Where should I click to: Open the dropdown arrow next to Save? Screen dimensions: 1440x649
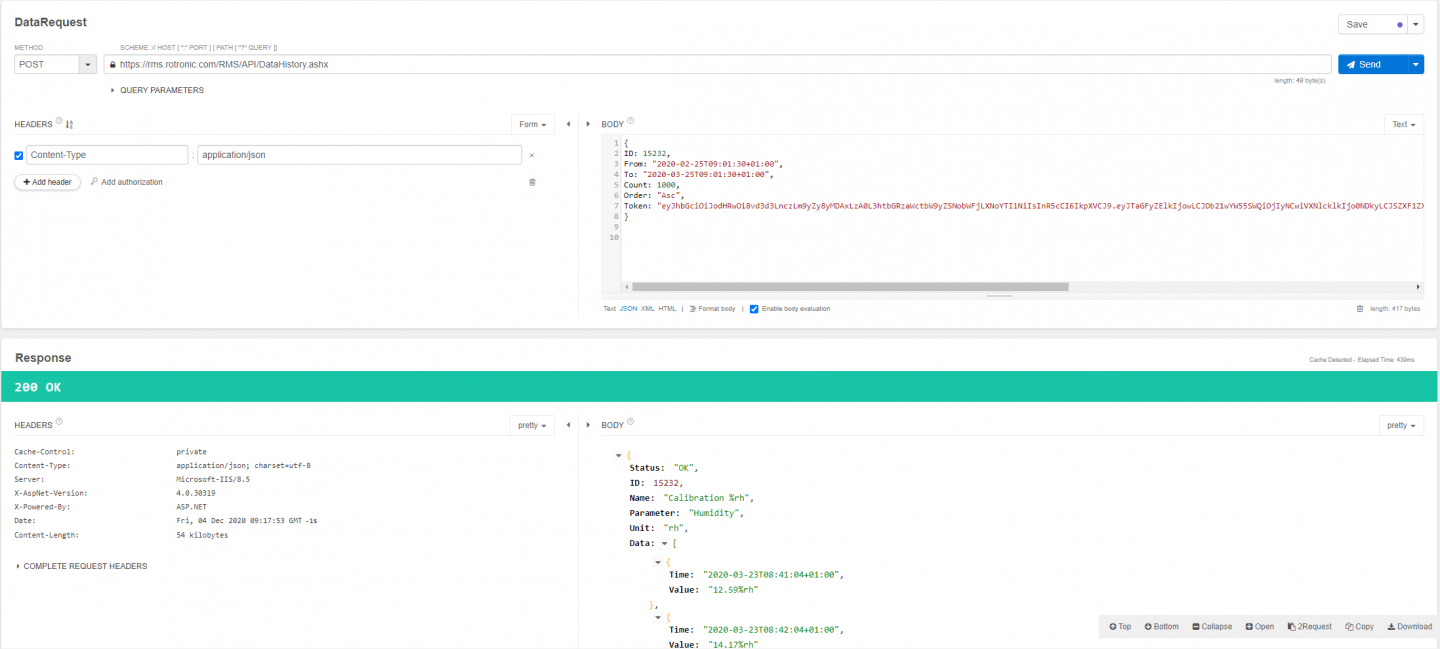point(1416,24)
